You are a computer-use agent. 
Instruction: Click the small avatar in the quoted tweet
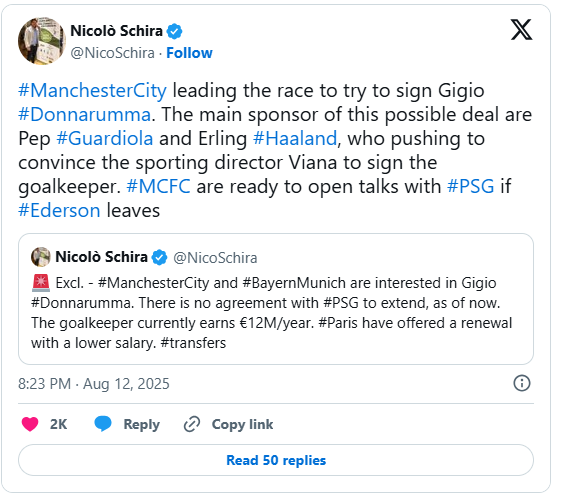41,257
